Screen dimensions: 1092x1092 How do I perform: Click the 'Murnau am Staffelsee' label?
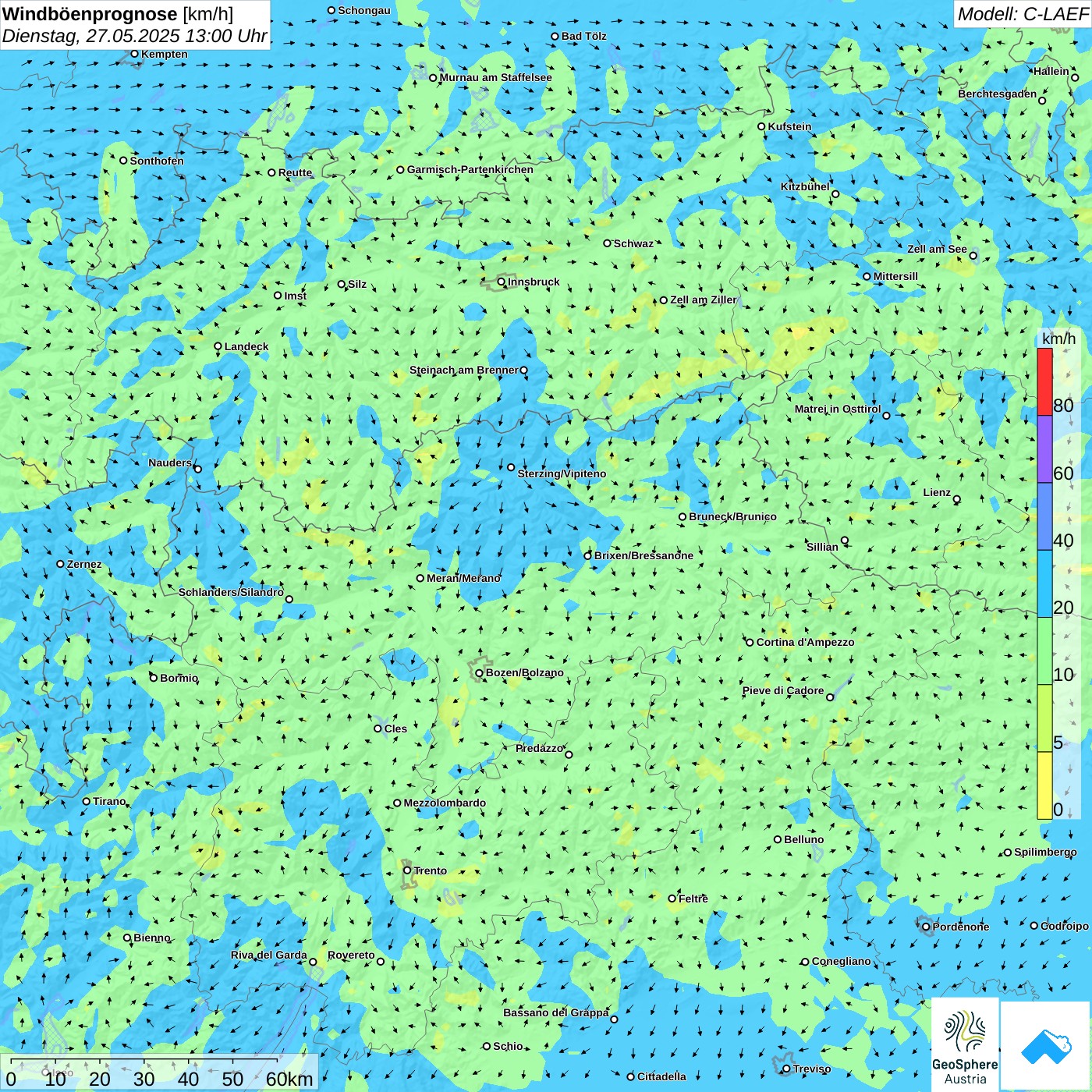pos(495,77)
